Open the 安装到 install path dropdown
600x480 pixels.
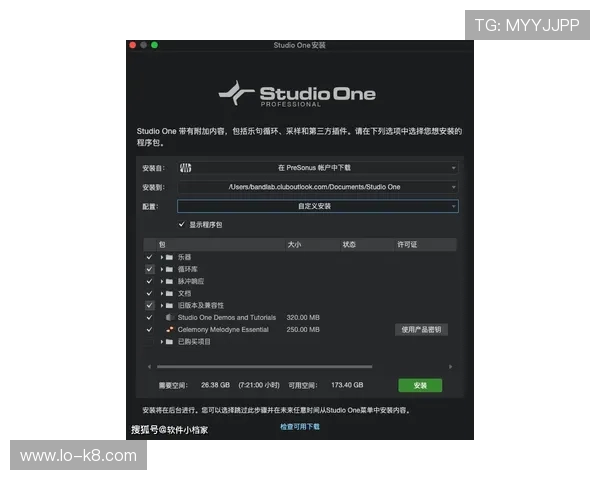[x=318, y=187]
